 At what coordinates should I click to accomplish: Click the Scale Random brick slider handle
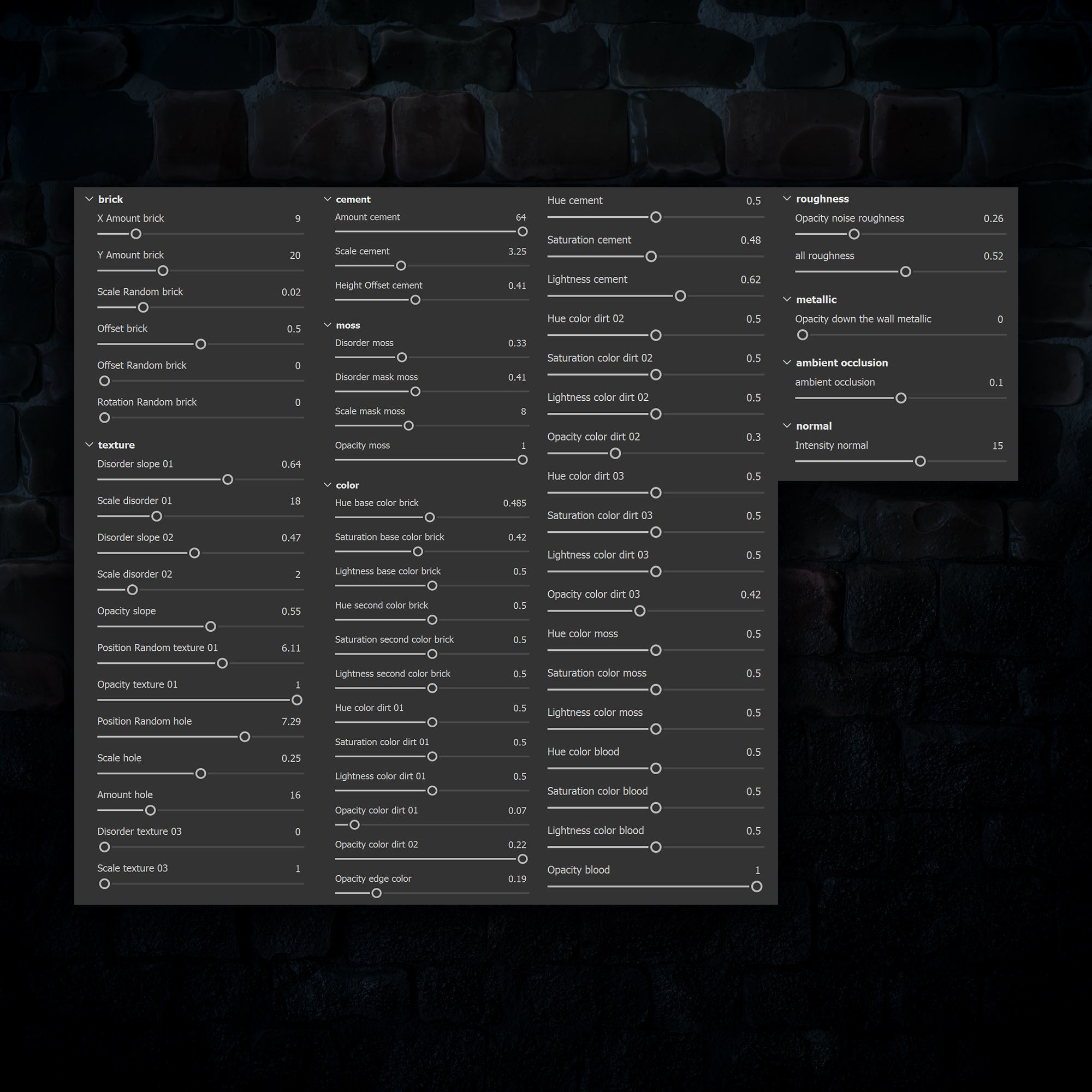pos(143,307)
